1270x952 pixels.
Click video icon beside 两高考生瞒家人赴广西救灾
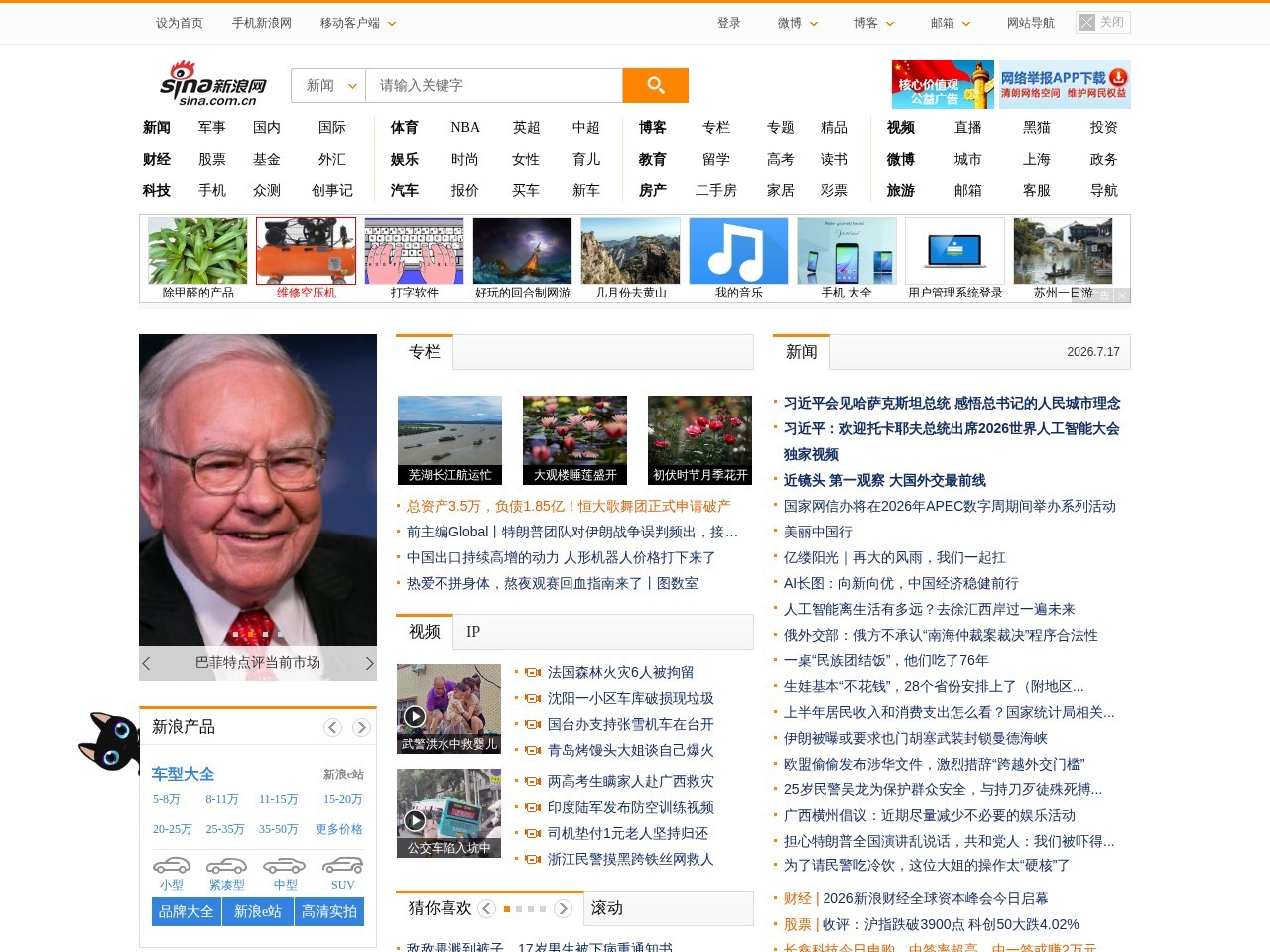click(533, 782)
